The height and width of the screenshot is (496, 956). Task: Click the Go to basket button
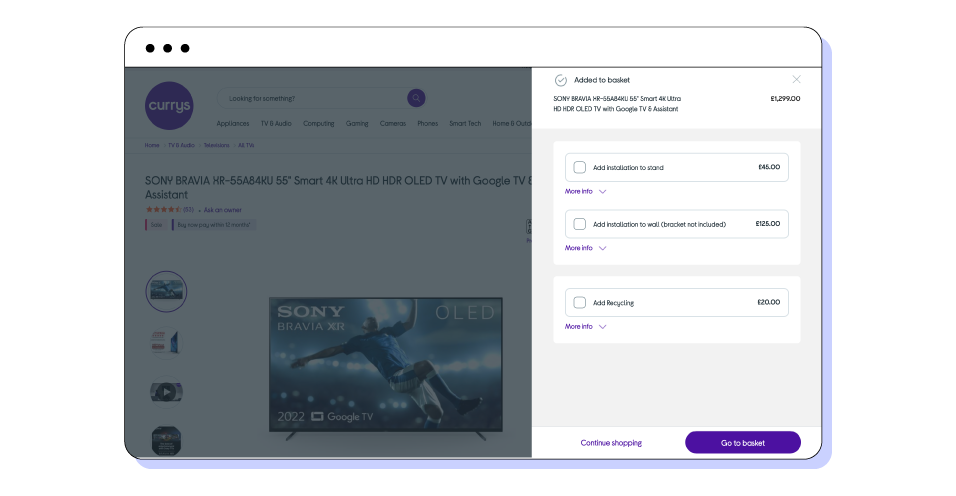pyautogui.click(x=742, y=442)
